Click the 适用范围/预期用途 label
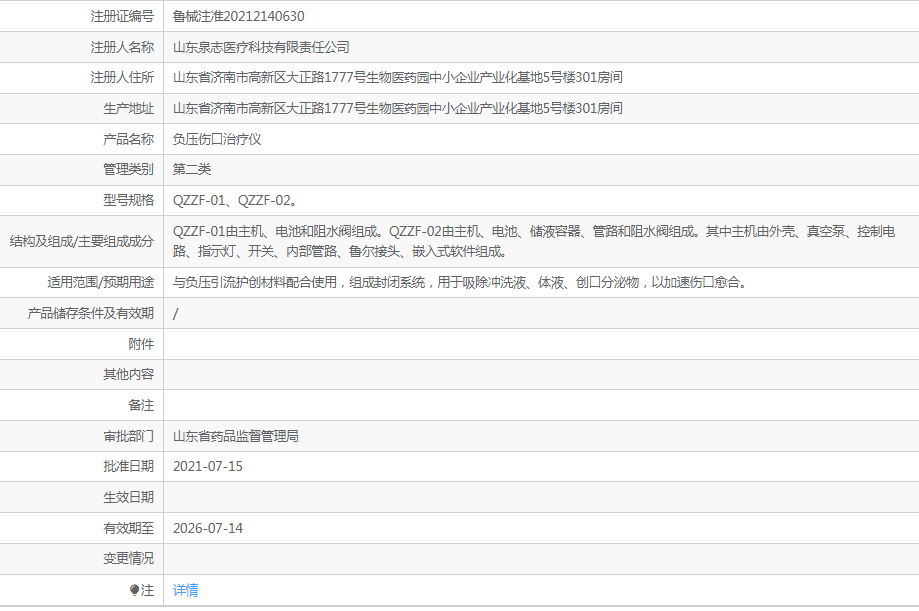The height and width of the screenshot is (611, 919). (x=100, y=283)
